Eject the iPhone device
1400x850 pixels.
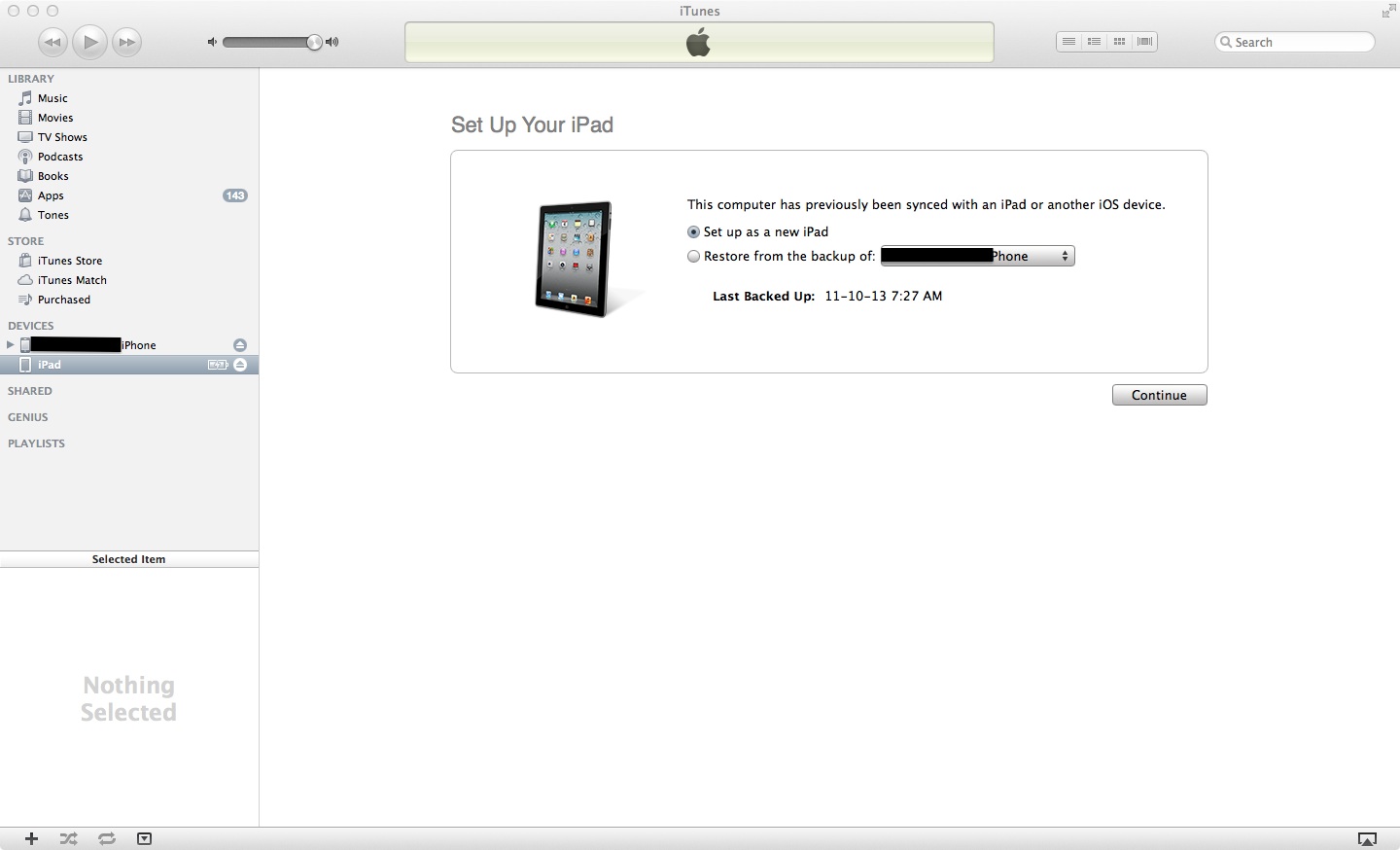tap(240, 345)
